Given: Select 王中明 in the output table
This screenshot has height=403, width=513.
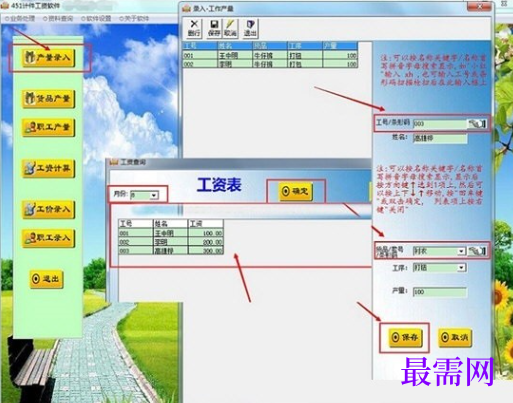Looking at the screenshot, I should click(x=235, y=56).
